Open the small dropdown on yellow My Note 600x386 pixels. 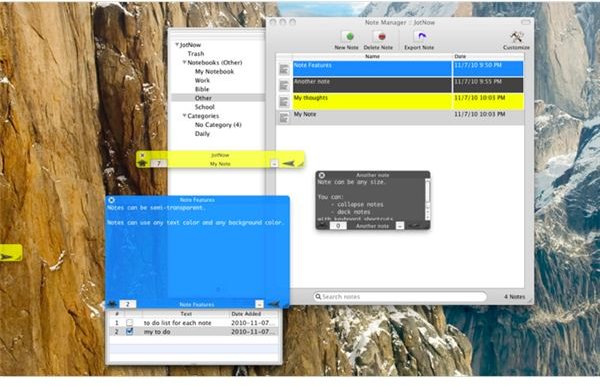(x=274, y=164)
